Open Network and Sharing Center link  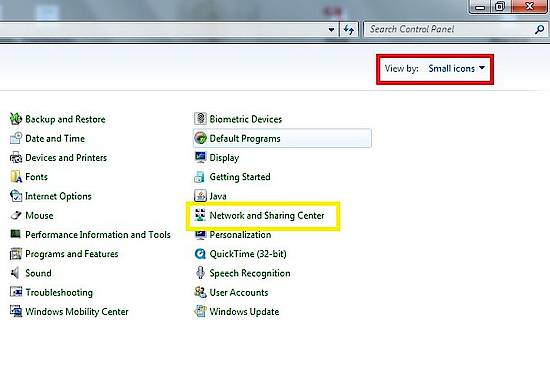tap(267, 215)
